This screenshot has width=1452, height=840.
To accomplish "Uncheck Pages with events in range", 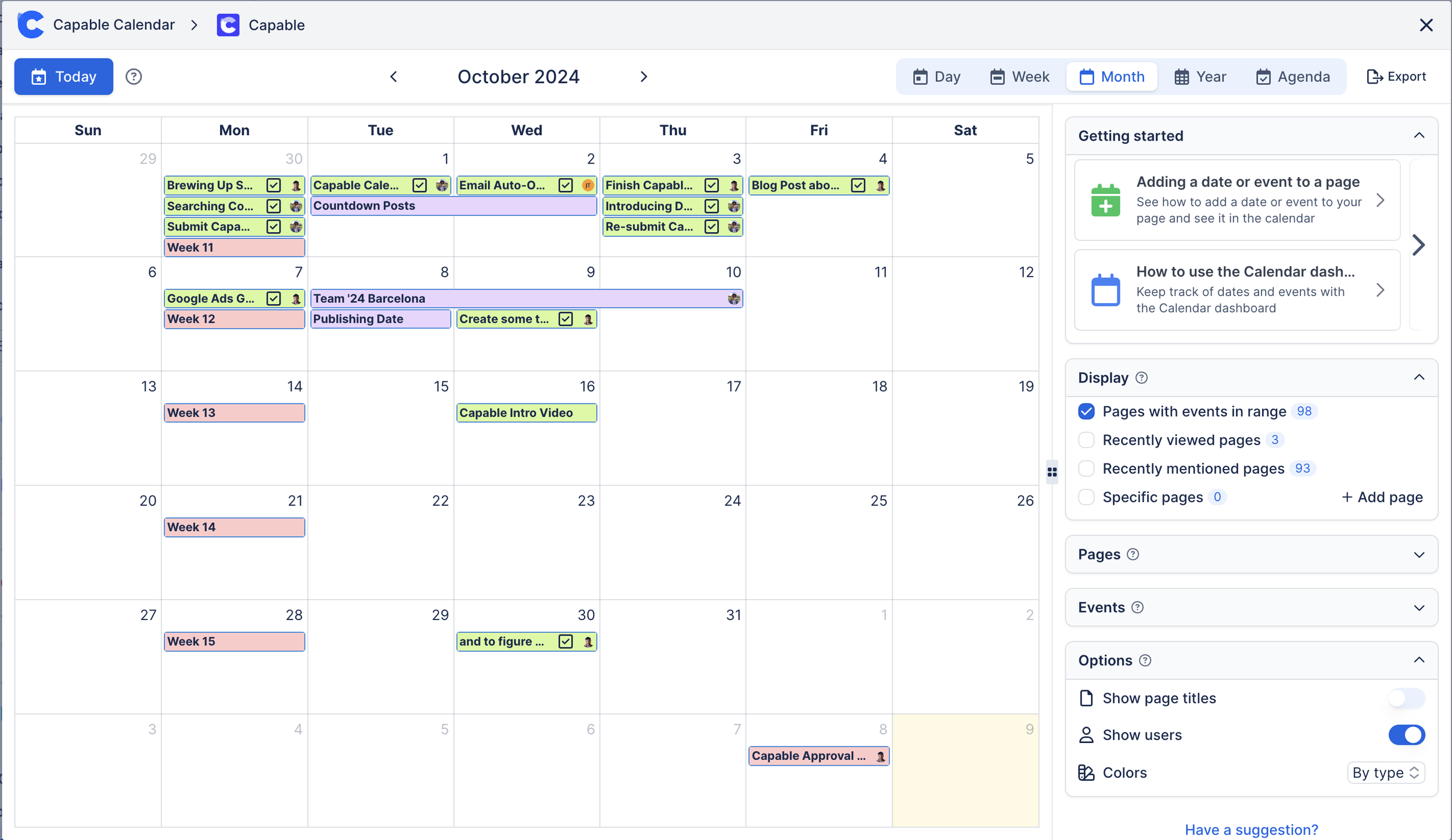I will point(1086,411).
